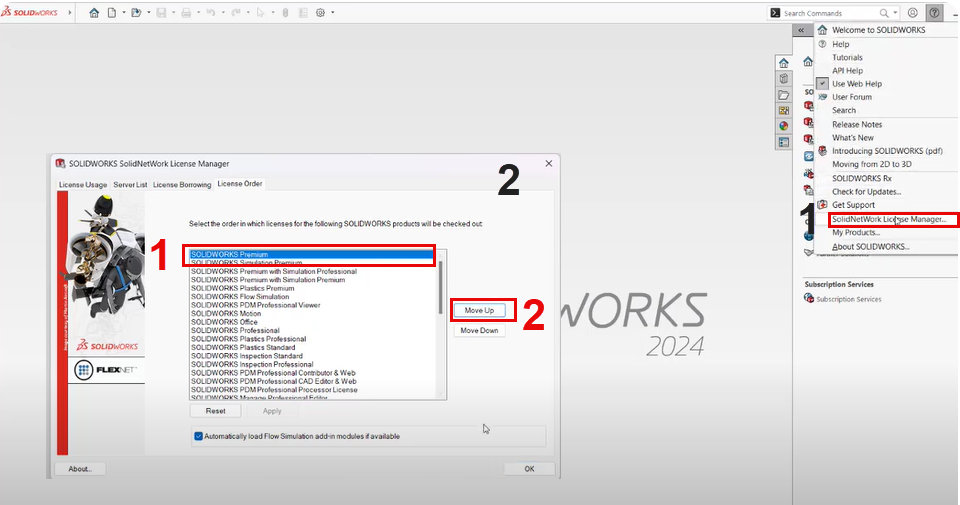Click the File Properties icon
The width and height of the screenshot is (960, 505).
pyautogui.click(x=303, y=13)
